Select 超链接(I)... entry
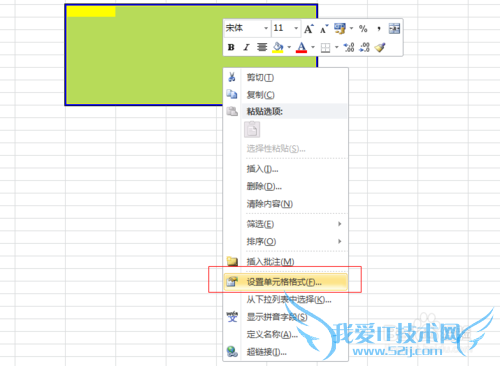Screen dimensions: 500x366 286,352
